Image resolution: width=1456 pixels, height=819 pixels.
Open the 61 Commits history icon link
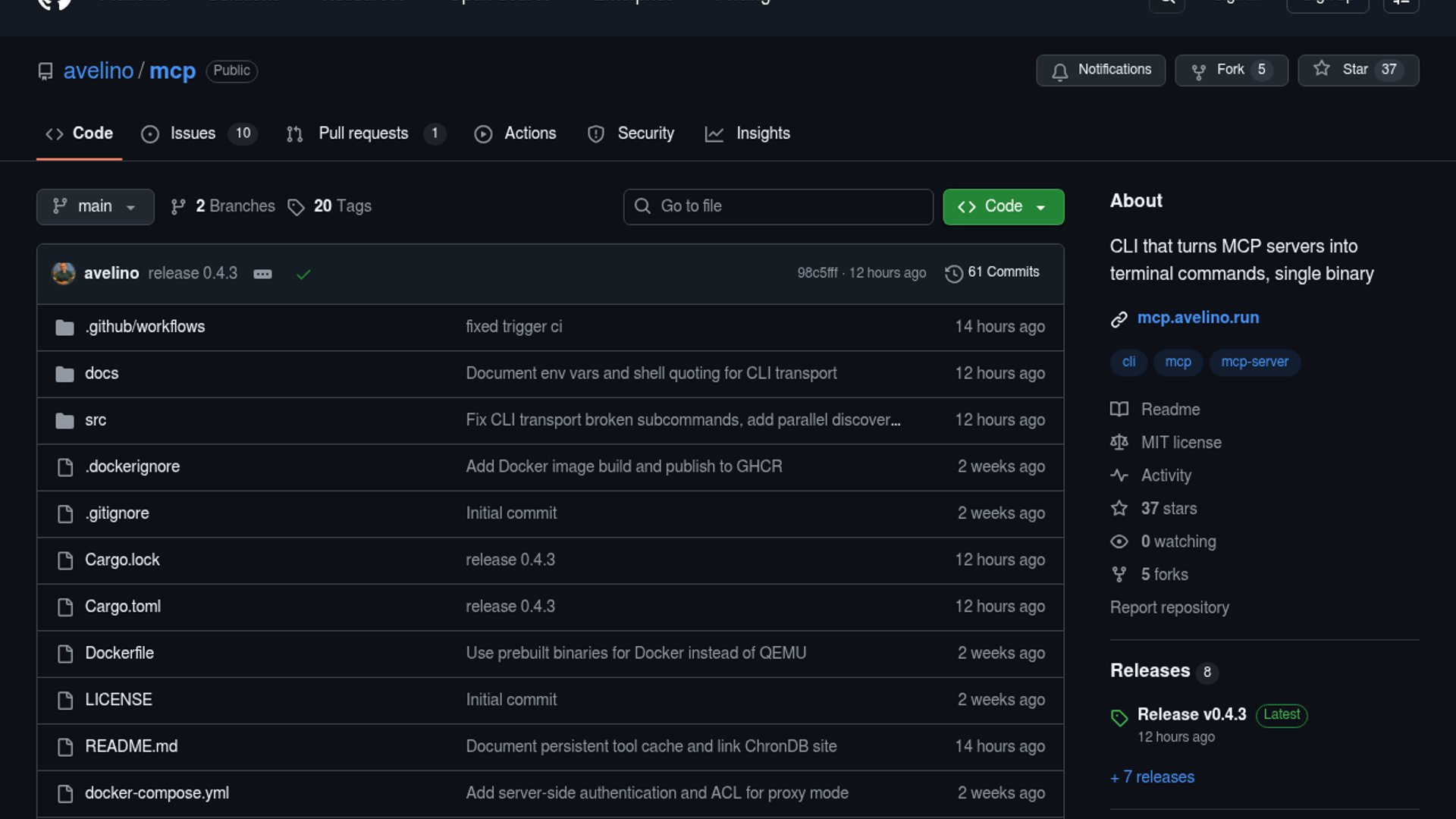click(954, 273)
